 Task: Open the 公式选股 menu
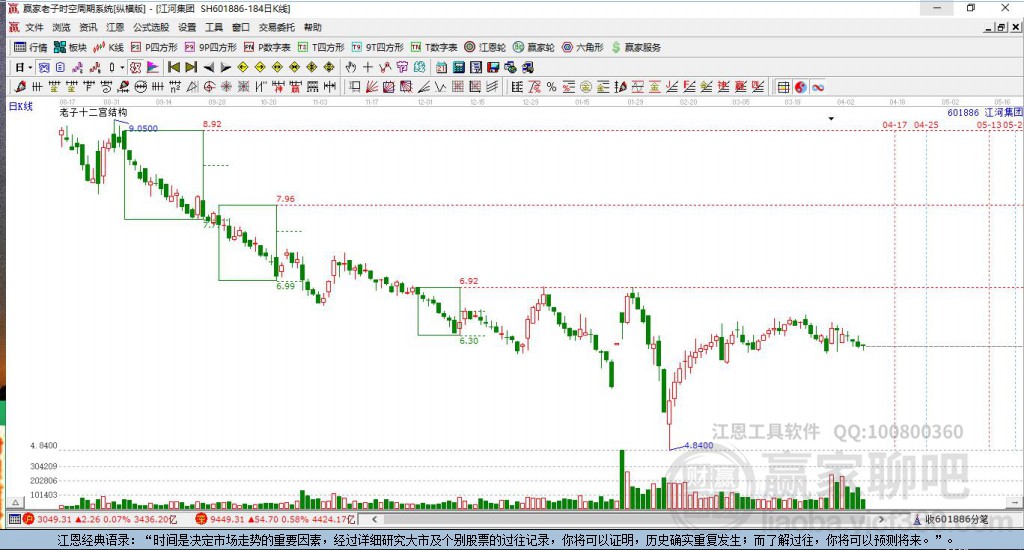click(x=151, y=27)
